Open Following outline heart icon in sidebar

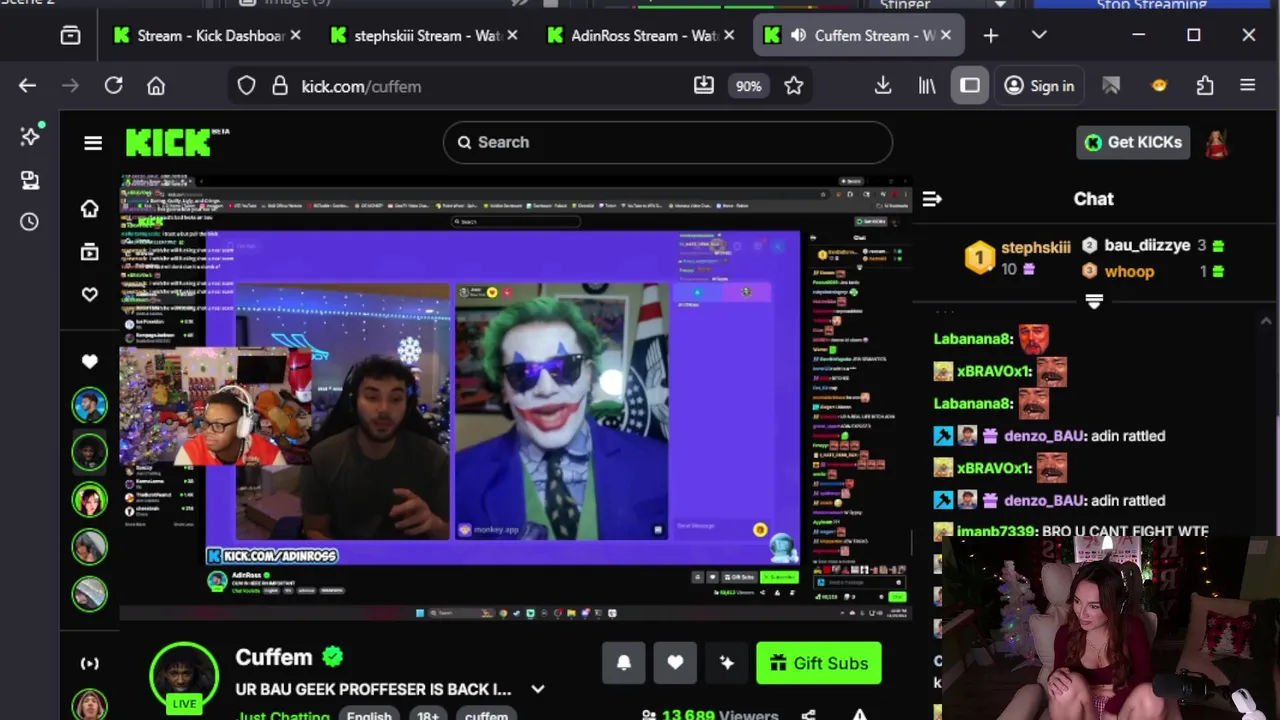(x=89, y=294)
